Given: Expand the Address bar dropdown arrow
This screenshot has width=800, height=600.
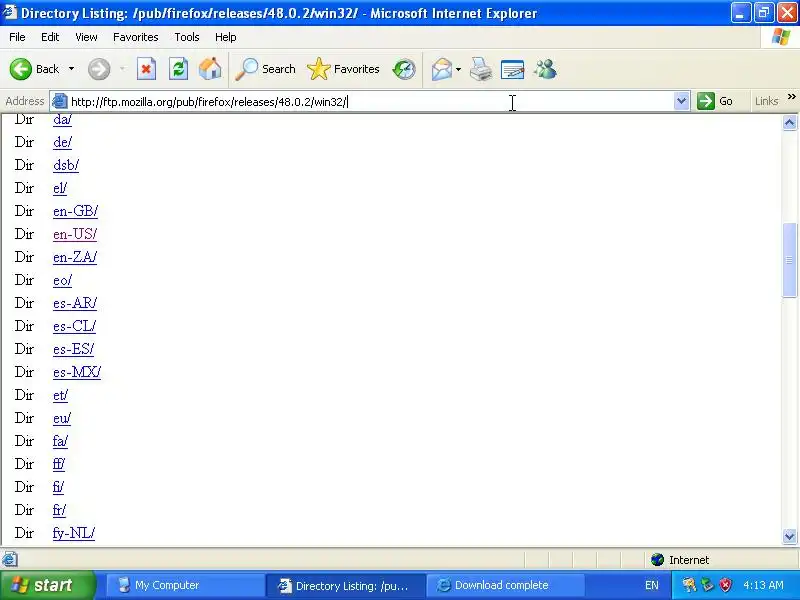Looking at the screenshot, I should pyautogui.click(x=682, y=101).
